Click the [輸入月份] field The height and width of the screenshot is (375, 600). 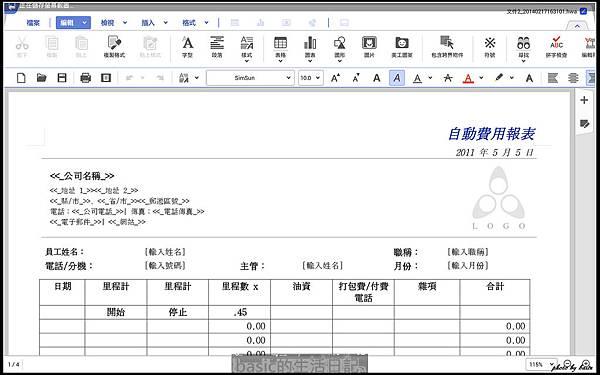coord(468,266)
